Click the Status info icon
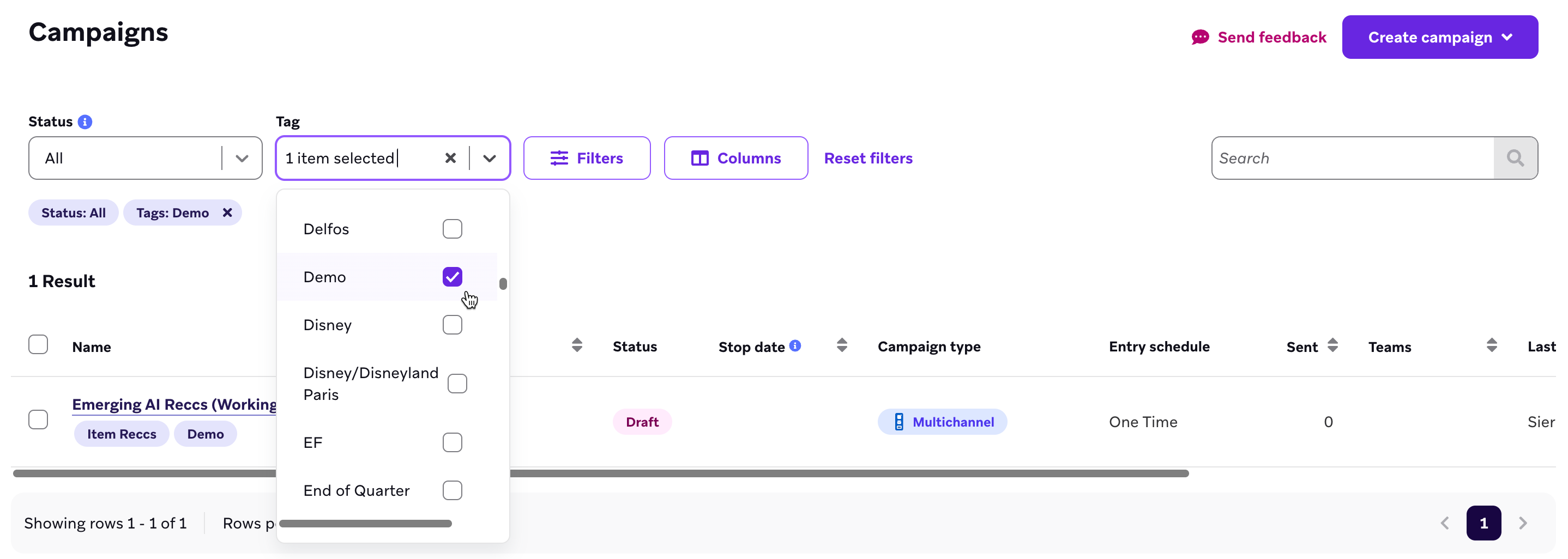Screen dimensions: 1568x559 pos(85,121)
